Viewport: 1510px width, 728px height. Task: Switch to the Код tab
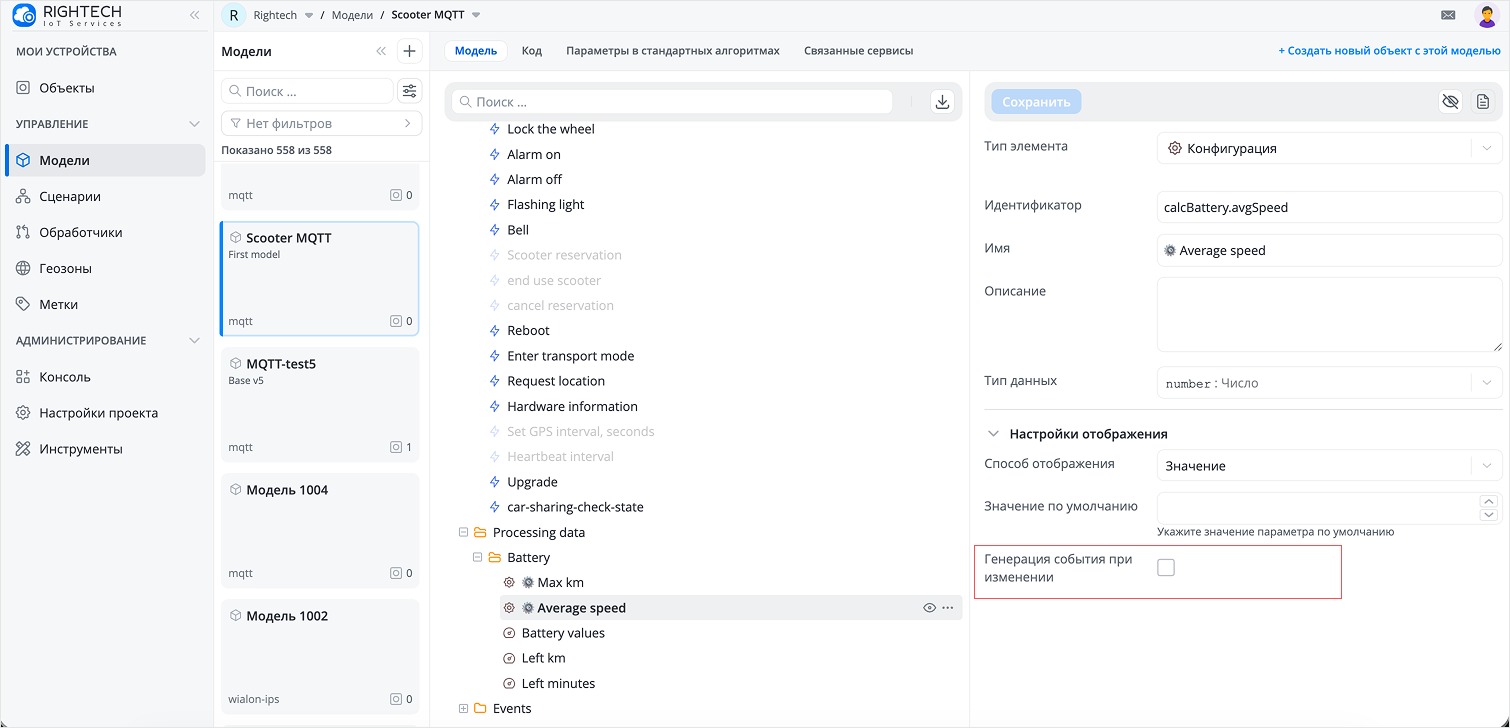[x=532, y=51]
